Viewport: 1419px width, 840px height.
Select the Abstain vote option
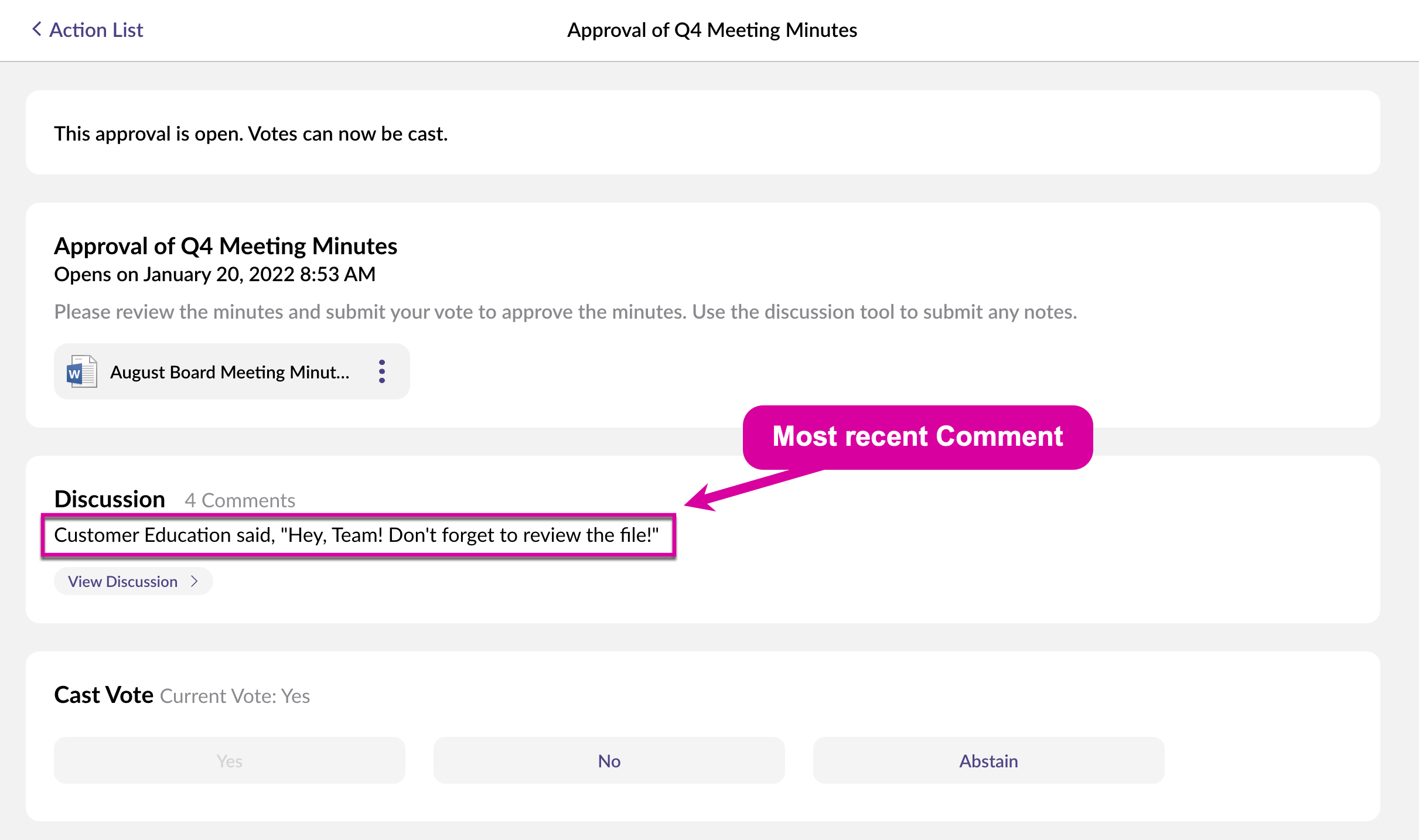point(988,760)
